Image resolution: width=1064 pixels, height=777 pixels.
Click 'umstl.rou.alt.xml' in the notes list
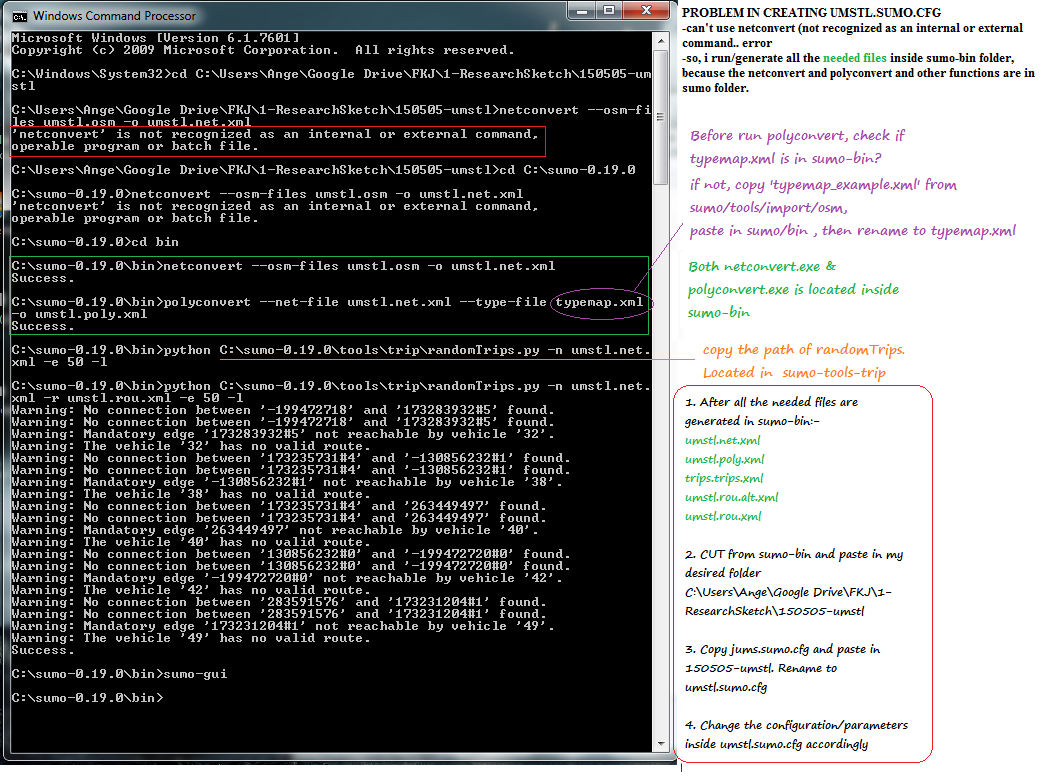pyautogui.click(x=732, y=497)
